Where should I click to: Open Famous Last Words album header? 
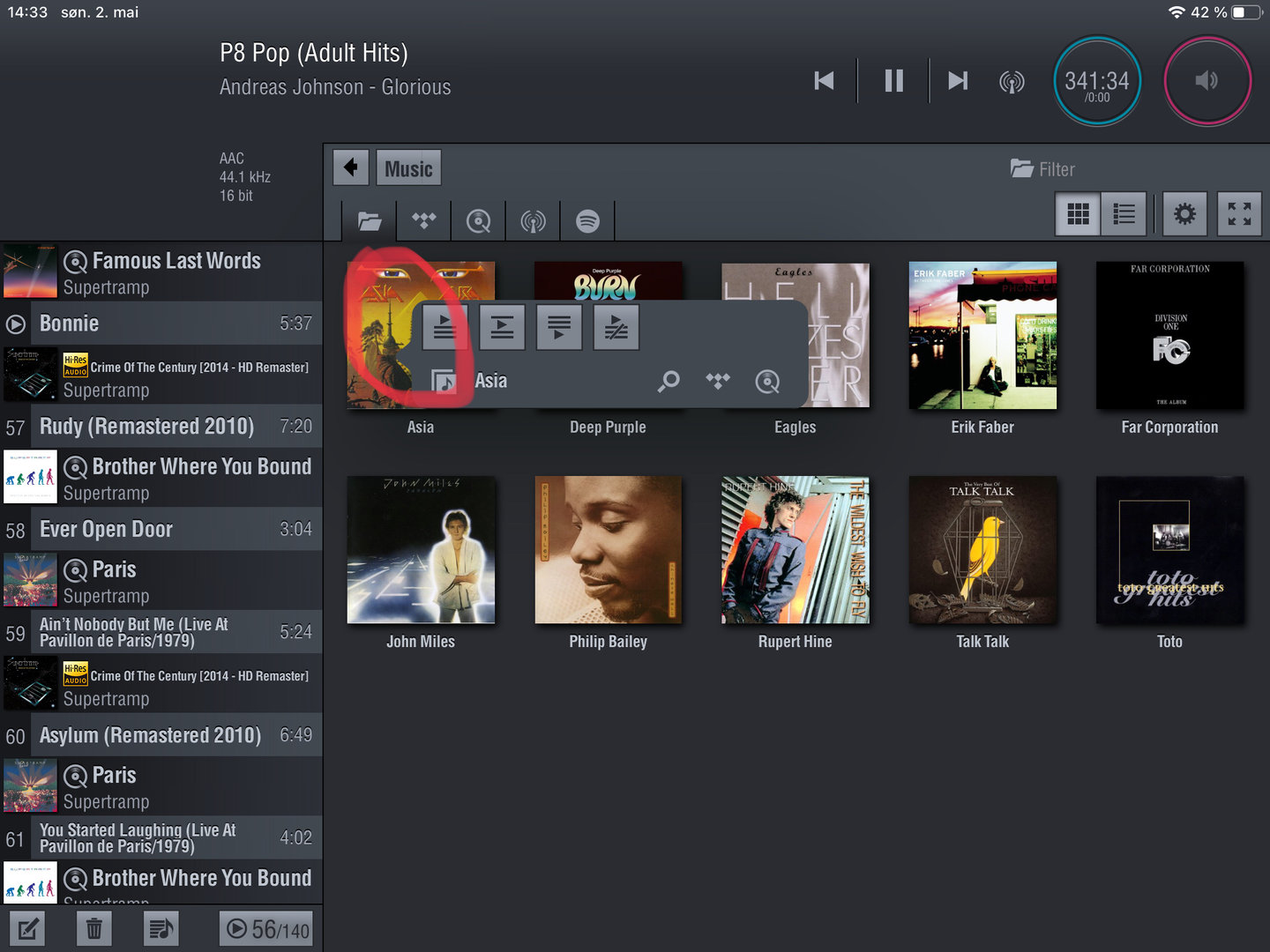point(161,272)
